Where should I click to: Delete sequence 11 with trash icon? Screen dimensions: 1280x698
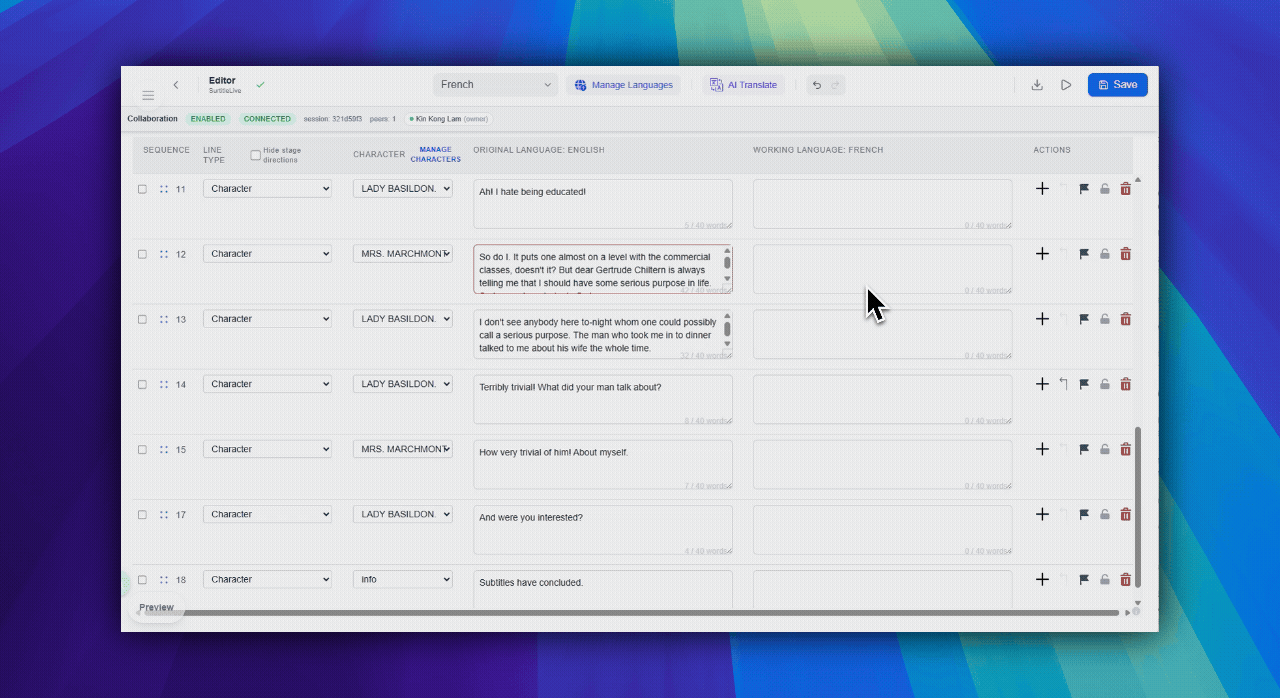pos(1126,188)
